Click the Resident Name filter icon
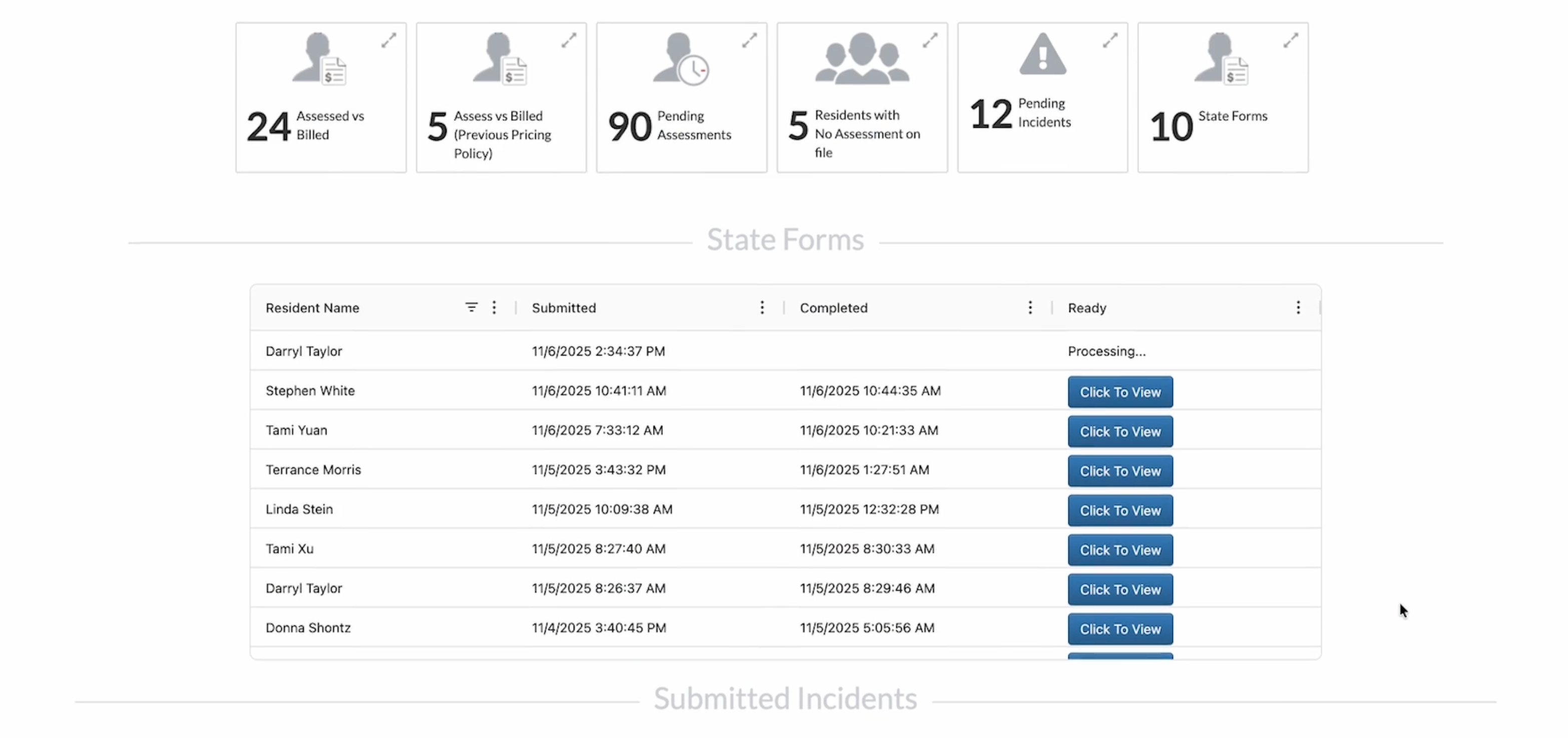The image size is (1568, 738). (471, 307)
